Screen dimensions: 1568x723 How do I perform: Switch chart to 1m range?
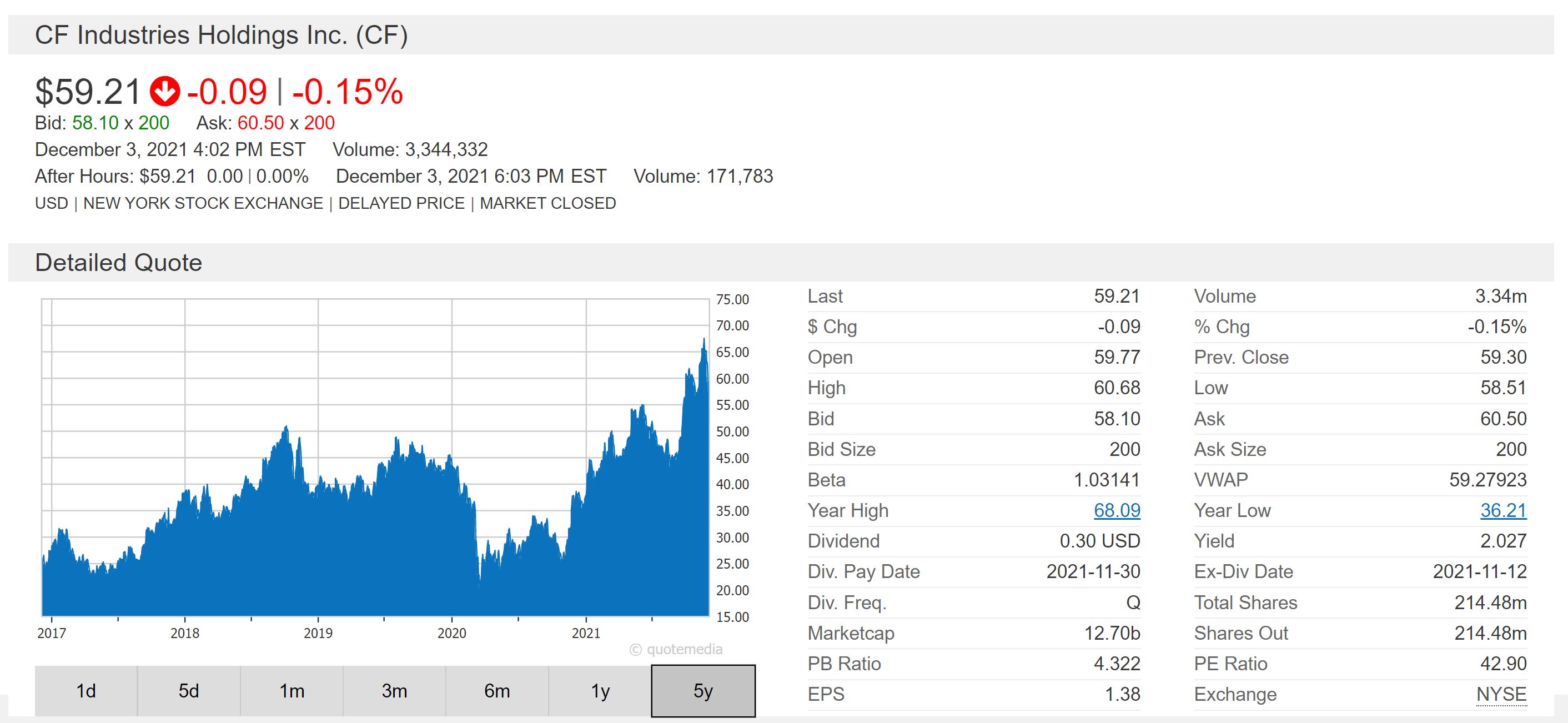292,691
